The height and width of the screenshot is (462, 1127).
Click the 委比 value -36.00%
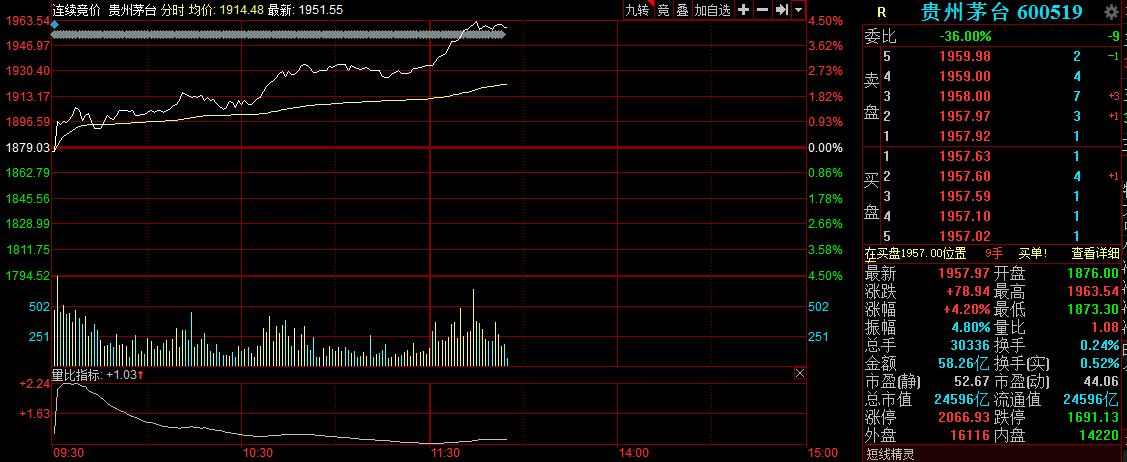tap(965, 37)
